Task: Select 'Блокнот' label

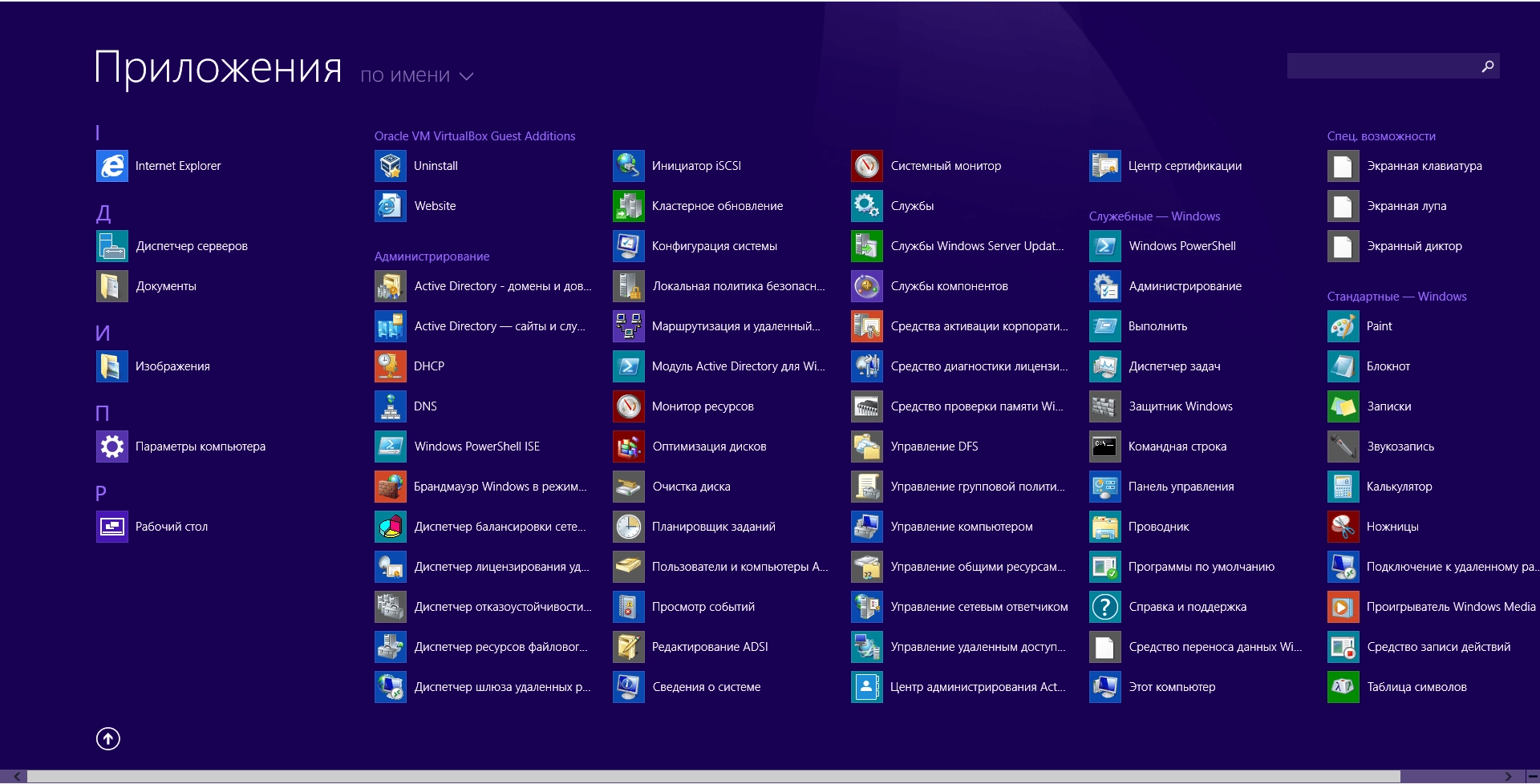Action: pyautogui.click(x=1388, y=366)
